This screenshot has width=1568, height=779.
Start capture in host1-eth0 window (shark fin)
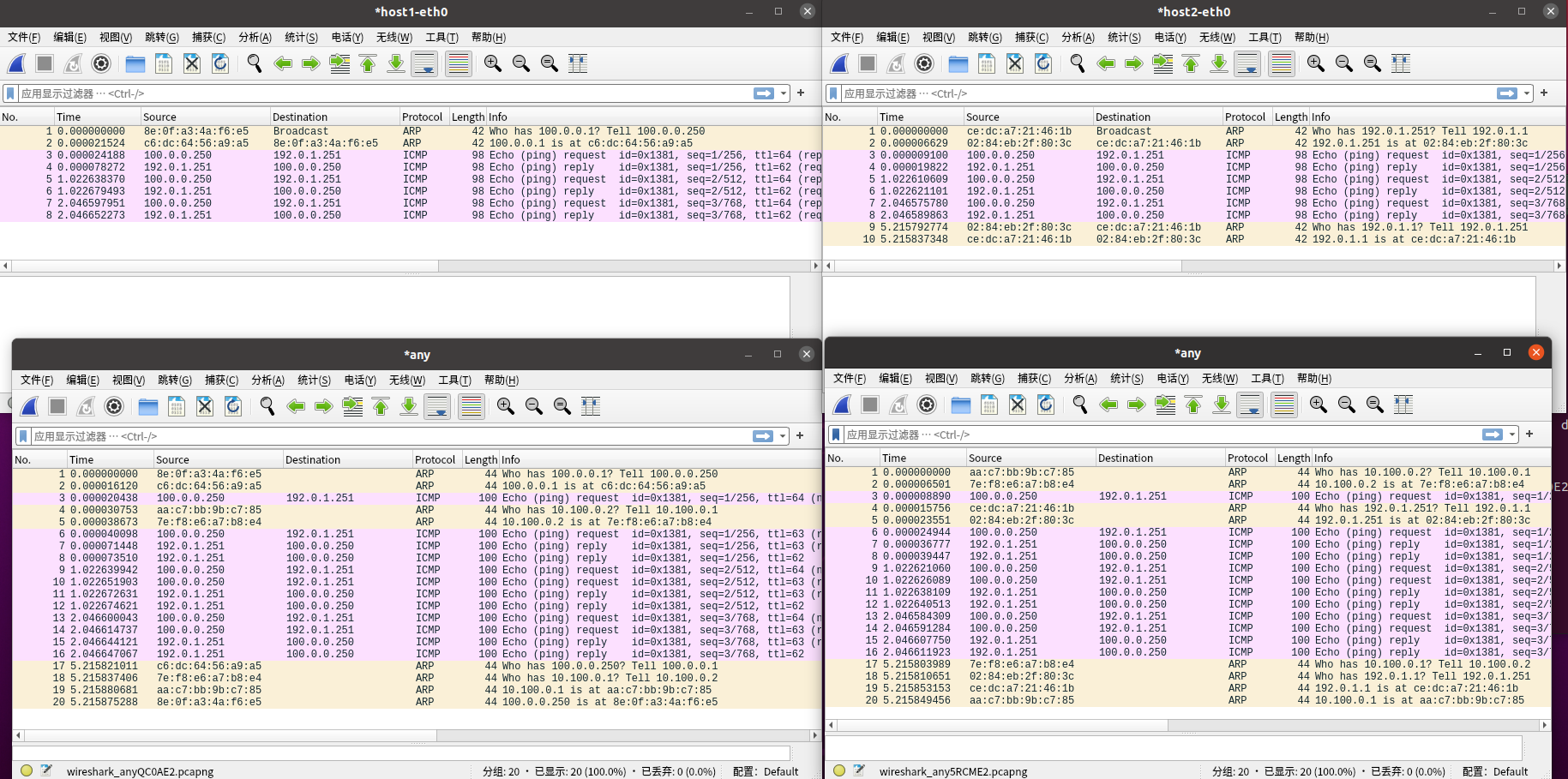point(17,63)
